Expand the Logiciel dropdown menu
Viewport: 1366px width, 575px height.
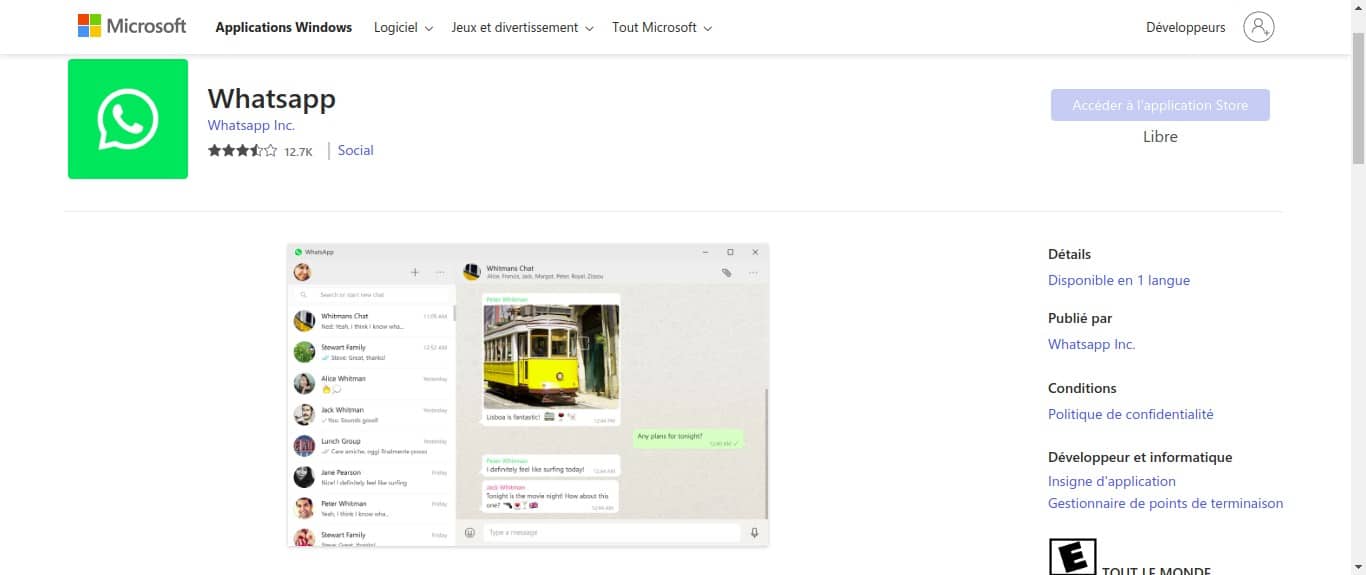403,28
